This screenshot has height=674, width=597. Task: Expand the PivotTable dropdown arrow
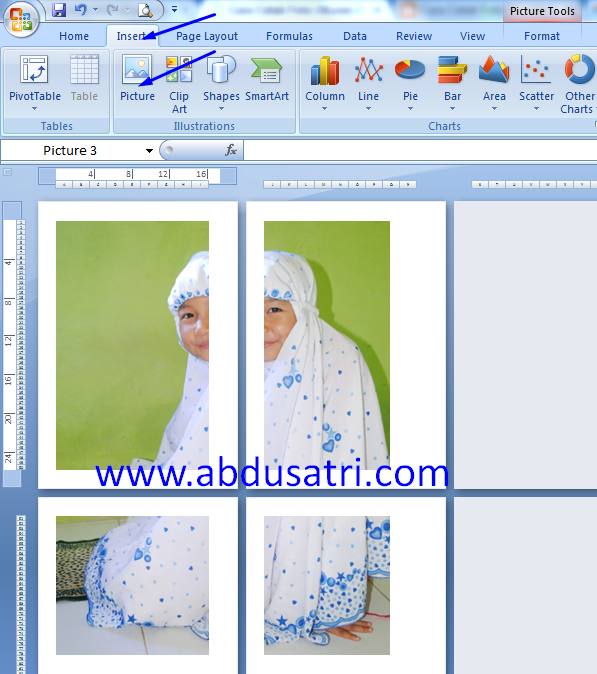[35, 109]
